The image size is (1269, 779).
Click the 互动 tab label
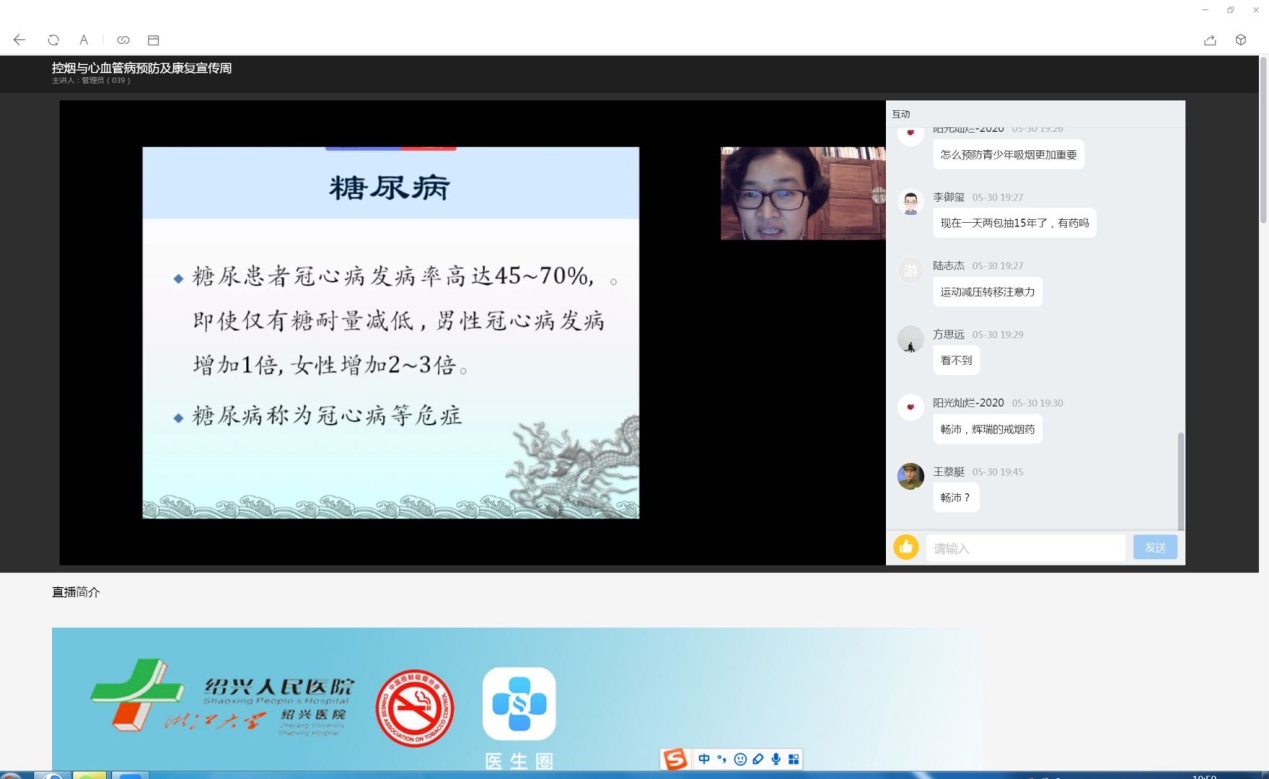(901, 114)
